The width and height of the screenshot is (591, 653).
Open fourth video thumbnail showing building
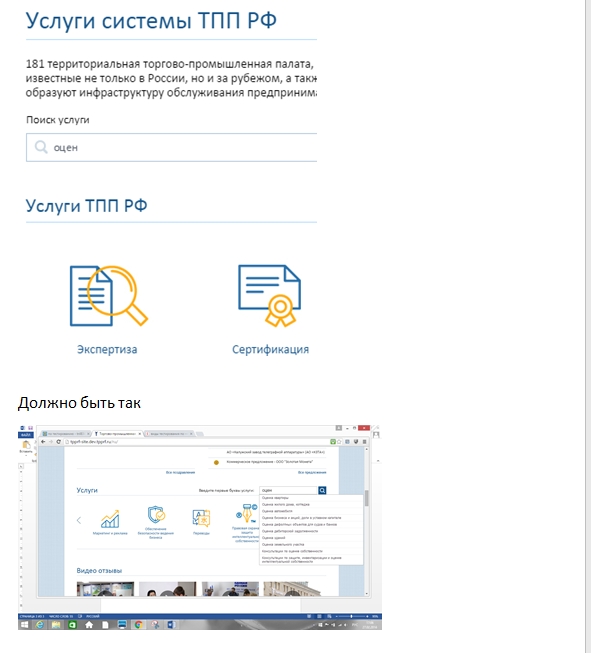(292, 589)
